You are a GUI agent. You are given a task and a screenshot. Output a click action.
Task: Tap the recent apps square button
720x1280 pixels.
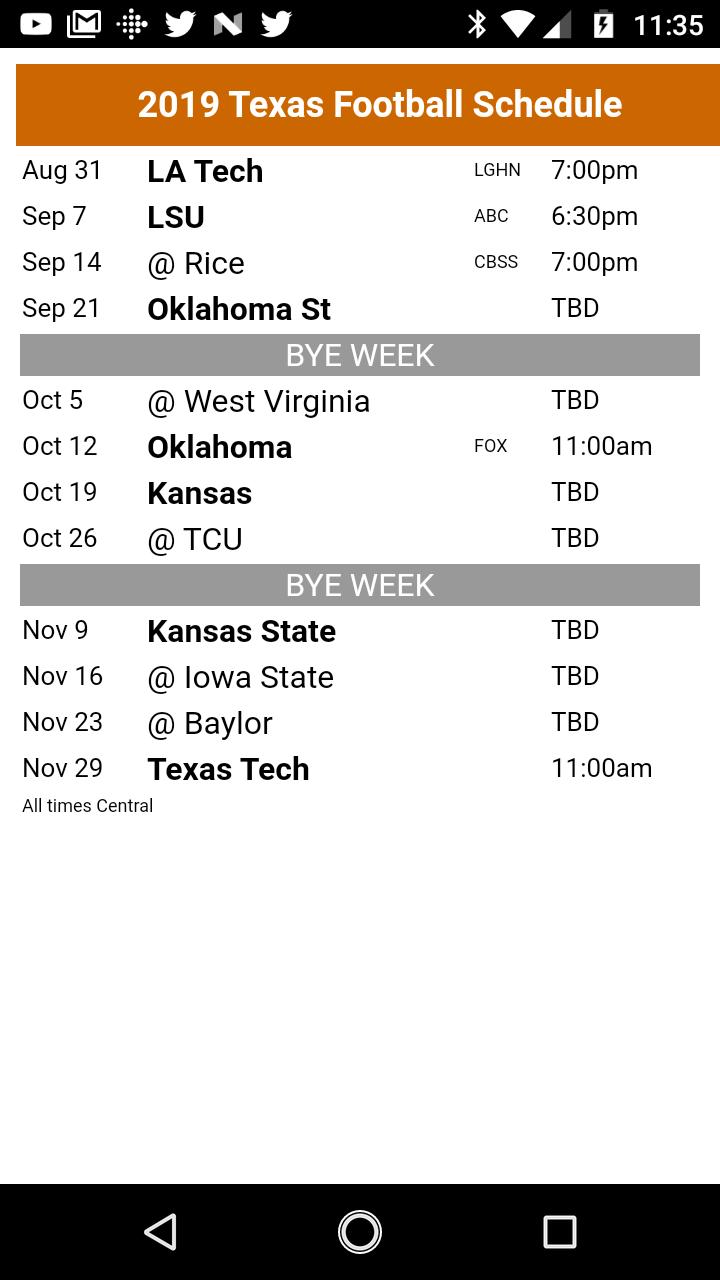click(560, 1232)
